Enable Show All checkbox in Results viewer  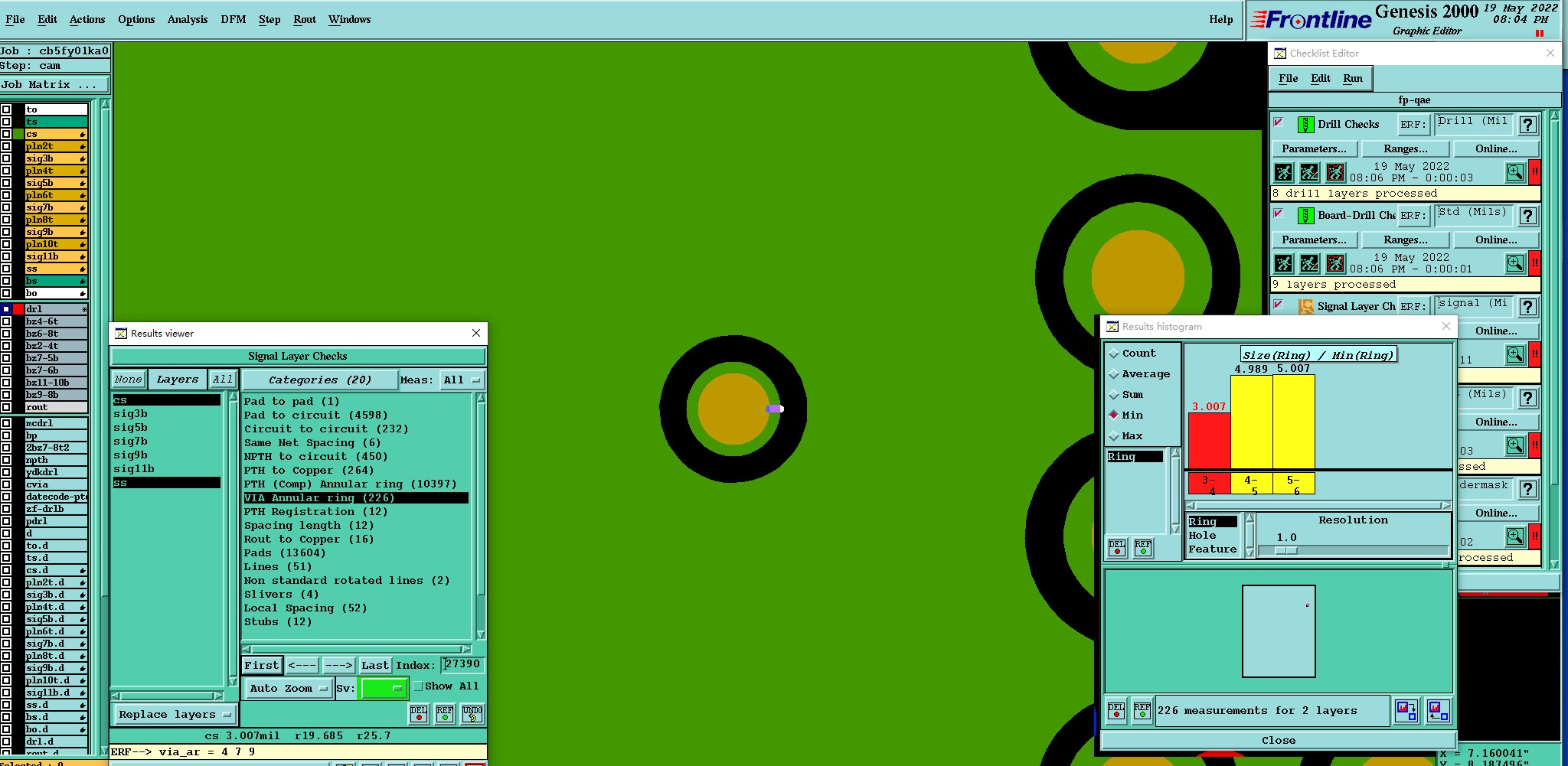(x=418, y=686)
